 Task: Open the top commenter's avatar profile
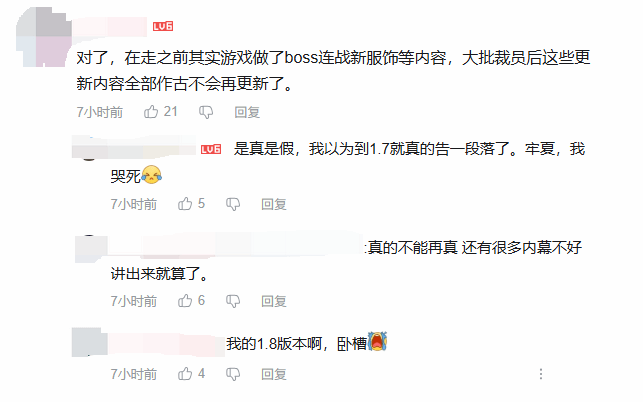43,37
